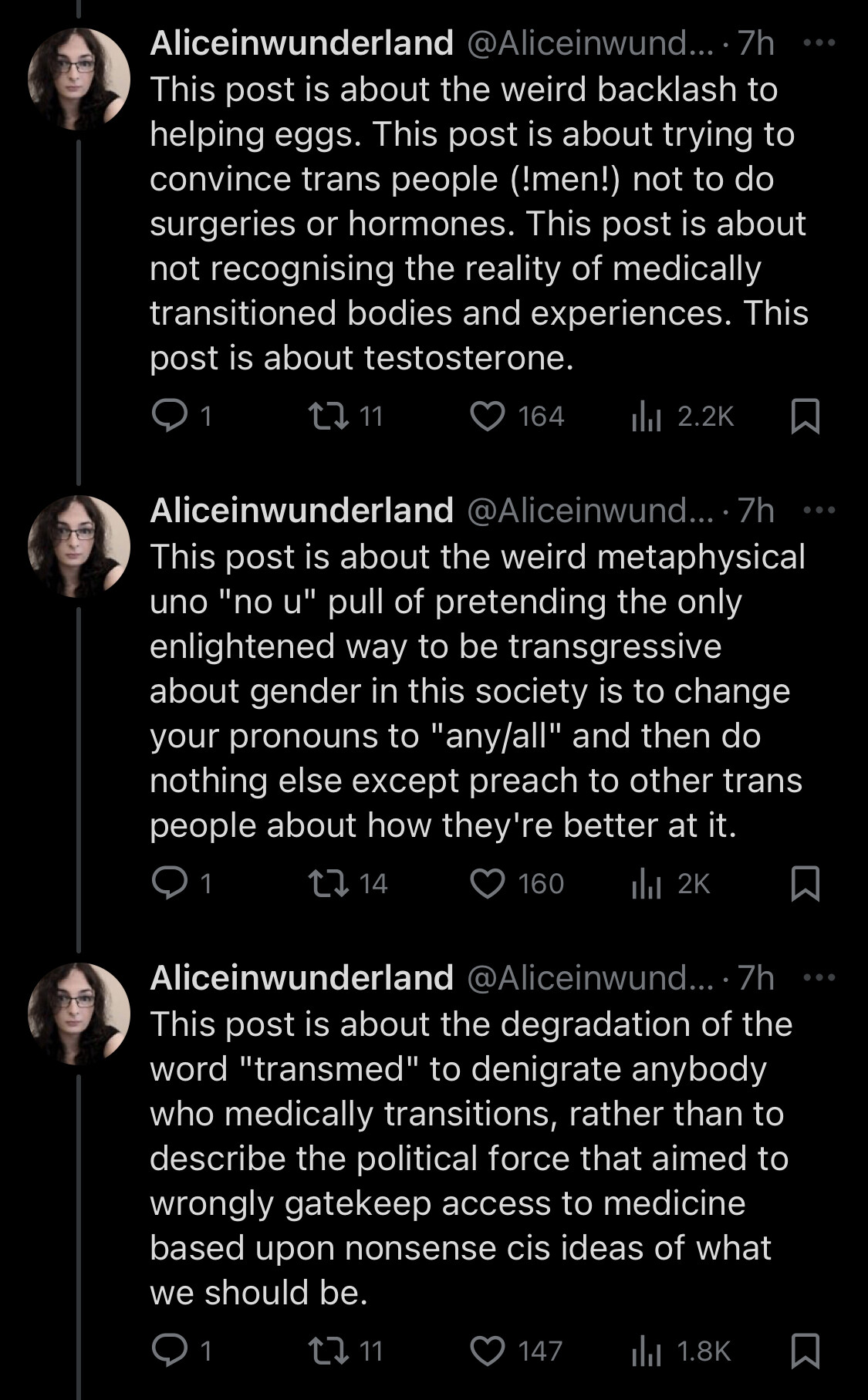Reply to the post about testosterone
868x1400 pixels.
click(167, 417)
